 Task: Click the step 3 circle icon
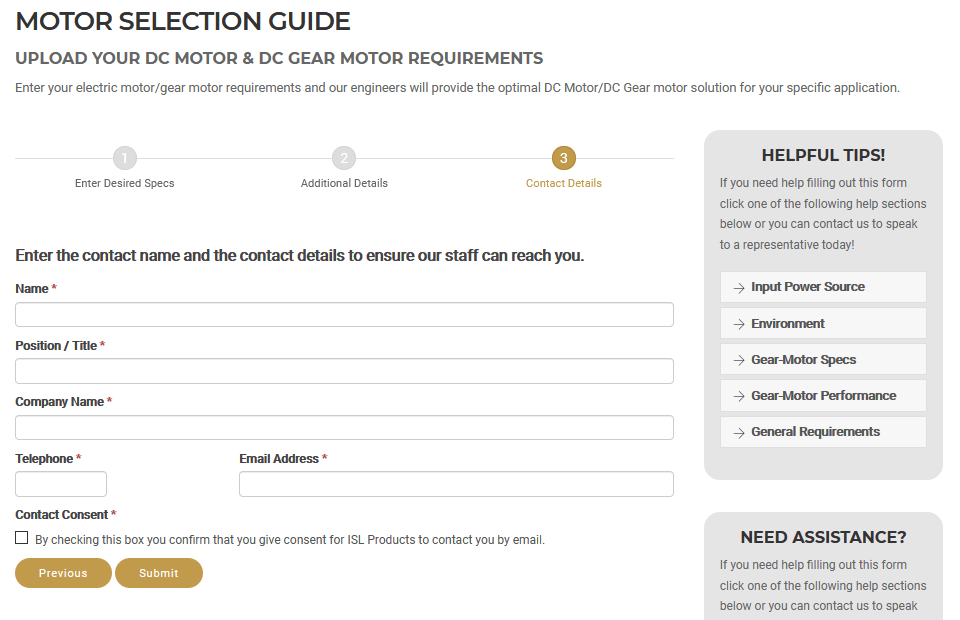(564, 158)
